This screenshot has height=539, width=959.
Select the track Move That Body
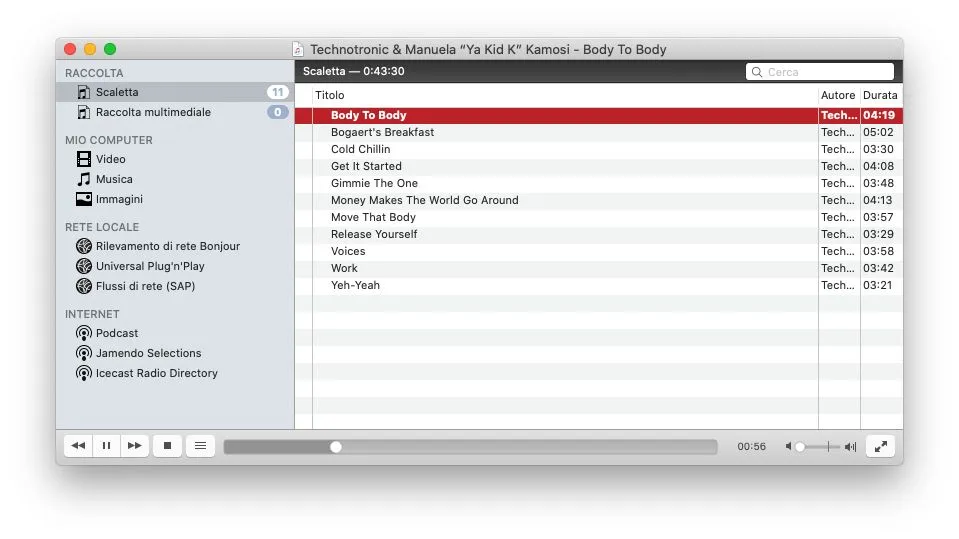[599, 218]
